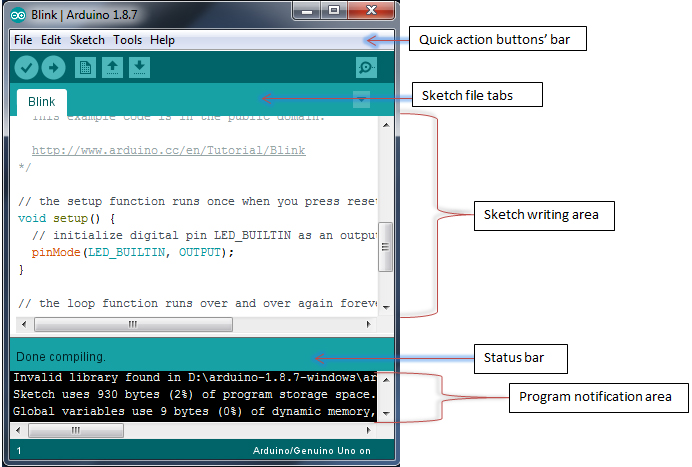Open the Edit menu
The image size is (692, 467).
click(x=51, y=40)
